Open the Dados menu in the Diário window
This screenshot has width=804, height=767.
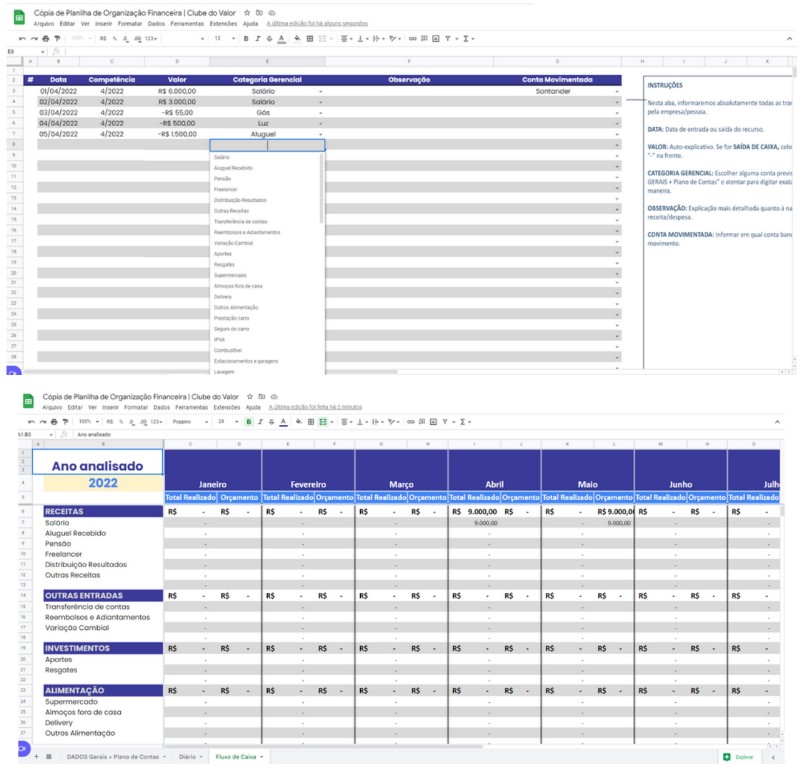[x=156, y=24]
